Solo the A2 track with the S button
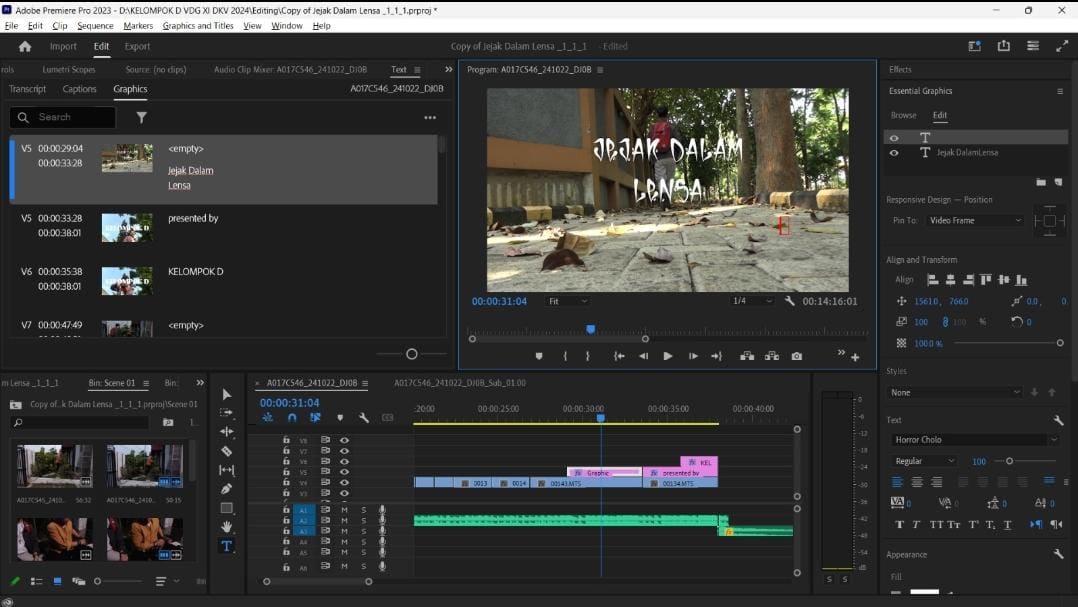Viewport: 1078px width, 607px height. point(364,519)
